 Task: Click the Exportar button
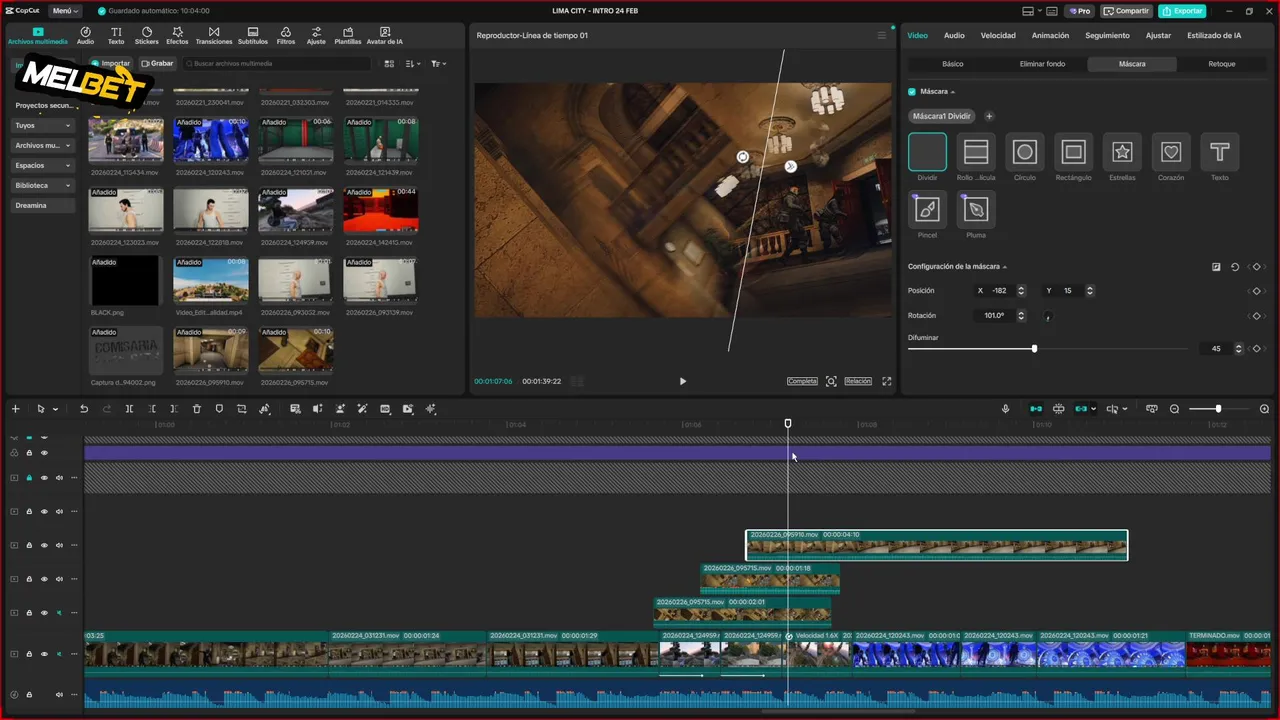pyautogui.click(x=1182, y=11)
